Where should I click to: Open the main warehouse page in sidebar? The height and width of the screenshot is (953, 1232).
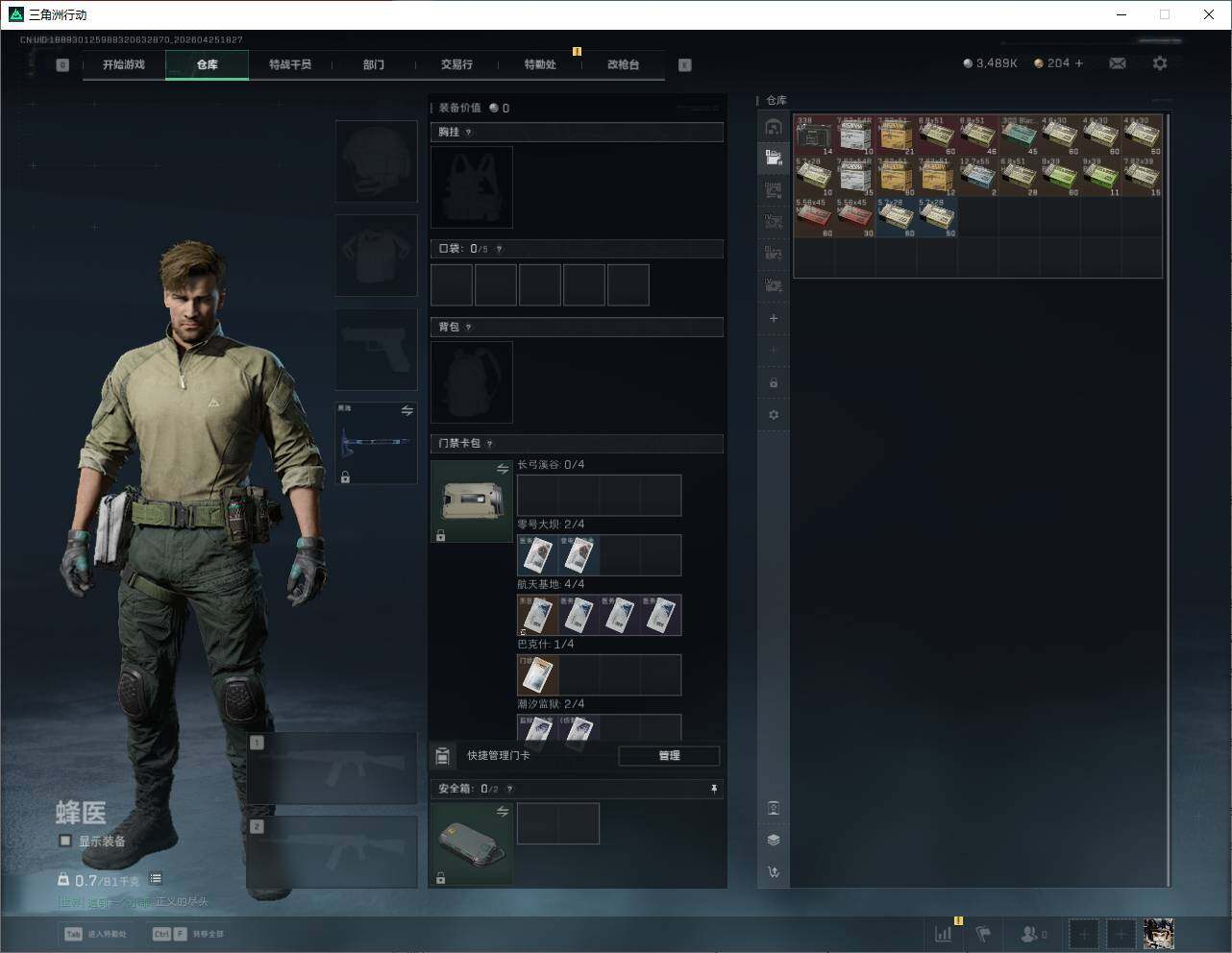(x=774, y=127)
